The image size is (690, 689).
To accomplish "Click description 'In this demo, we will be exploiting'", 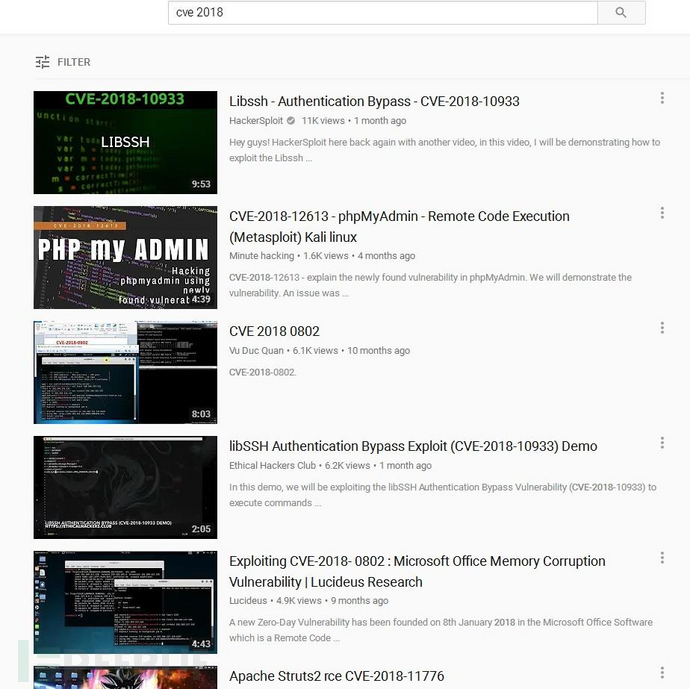I will pos(443,495).
